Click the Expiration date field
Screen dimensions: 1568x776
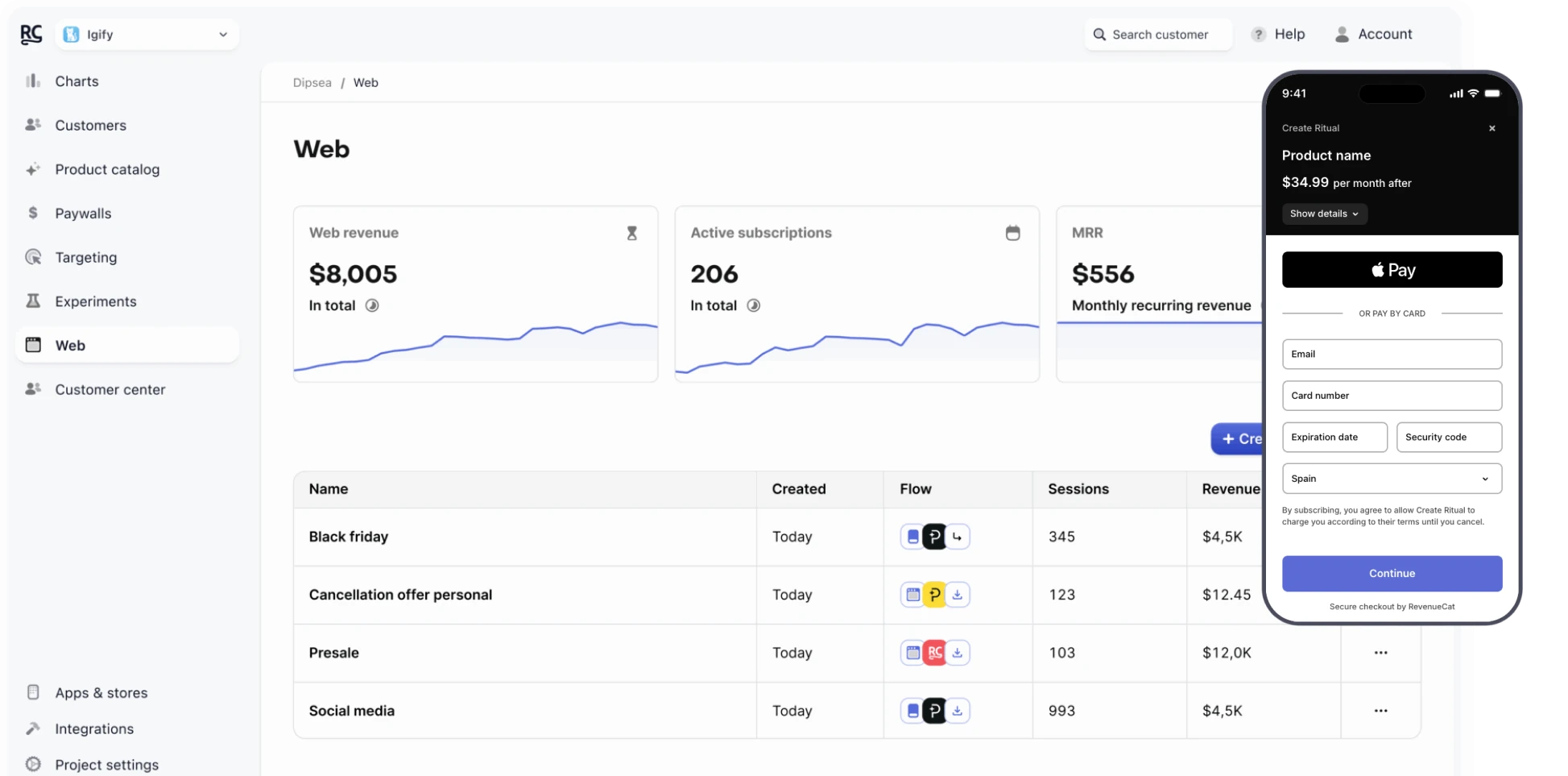point(1335,438)
